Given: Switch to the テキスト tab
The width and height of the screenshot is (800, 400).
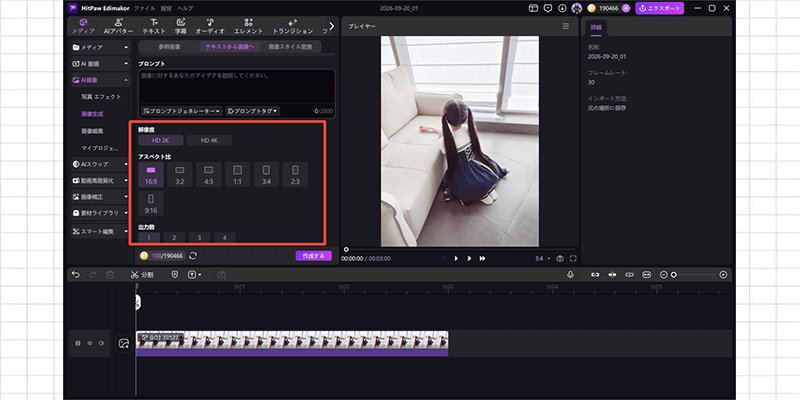Looking at the screenshot, I should pyautogui.click(x=154, y=26).
